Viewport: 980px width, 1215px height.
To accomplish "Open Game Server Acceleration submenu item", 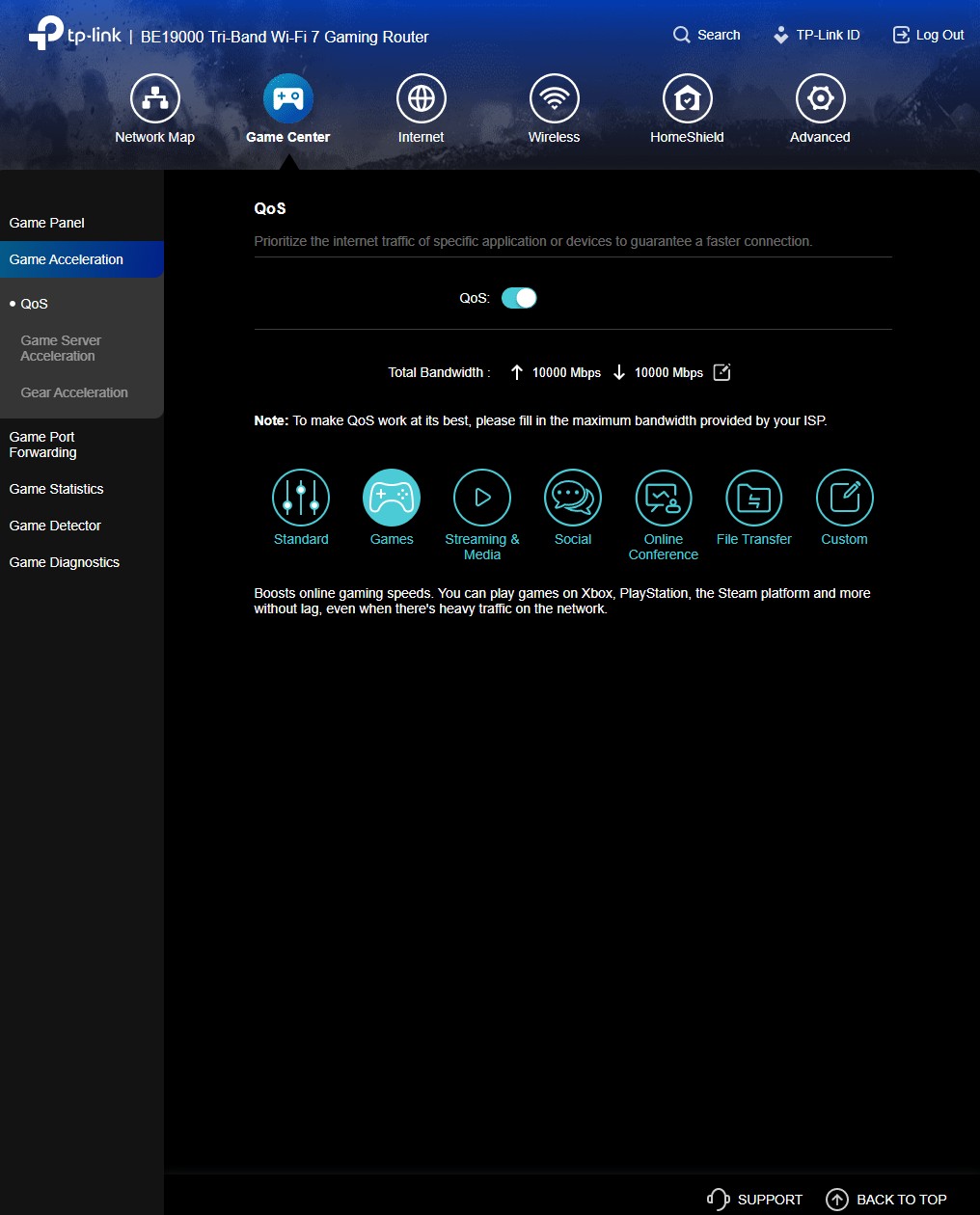I will tap(61, 348).
